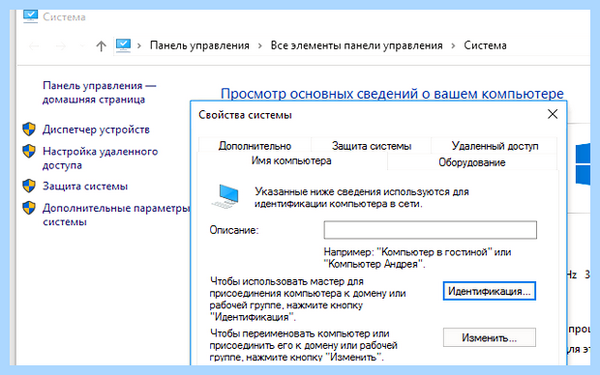Select the Система breadcrumb
The image size is (600, 375).
485,46
